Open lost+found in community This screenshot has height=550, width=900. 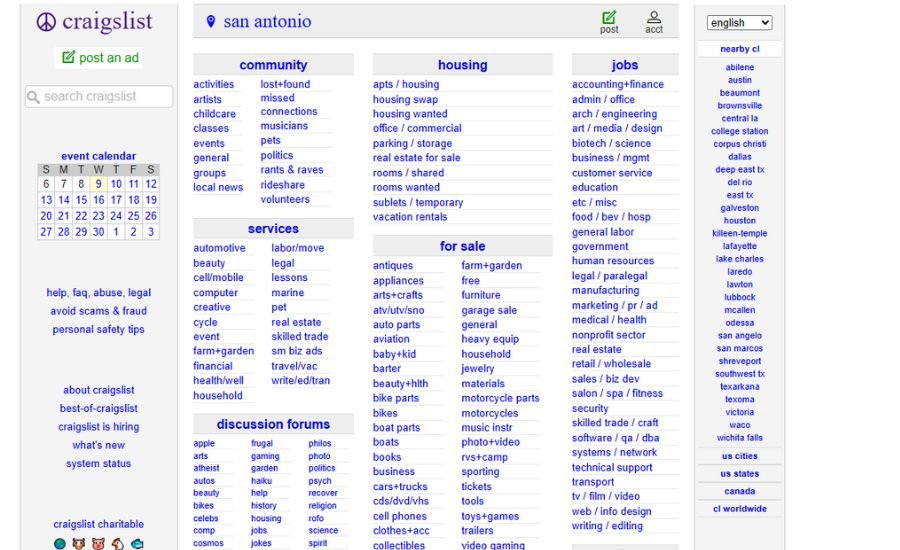(285, 84)
